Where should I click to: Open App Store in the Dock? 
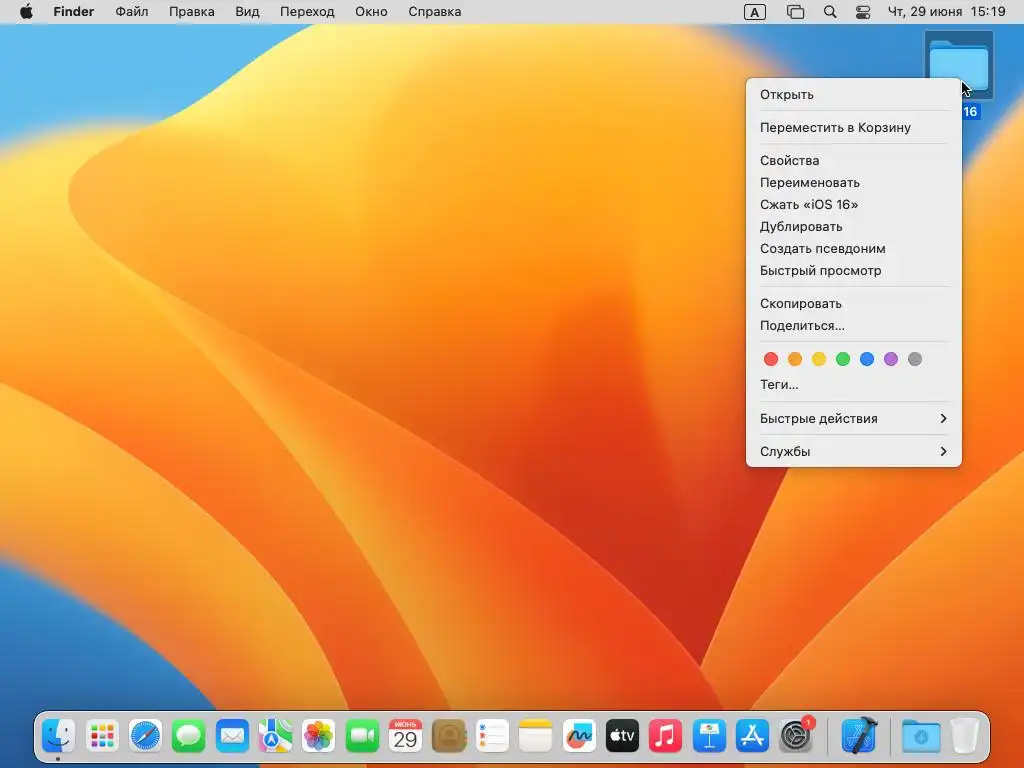tap(752, 736)
